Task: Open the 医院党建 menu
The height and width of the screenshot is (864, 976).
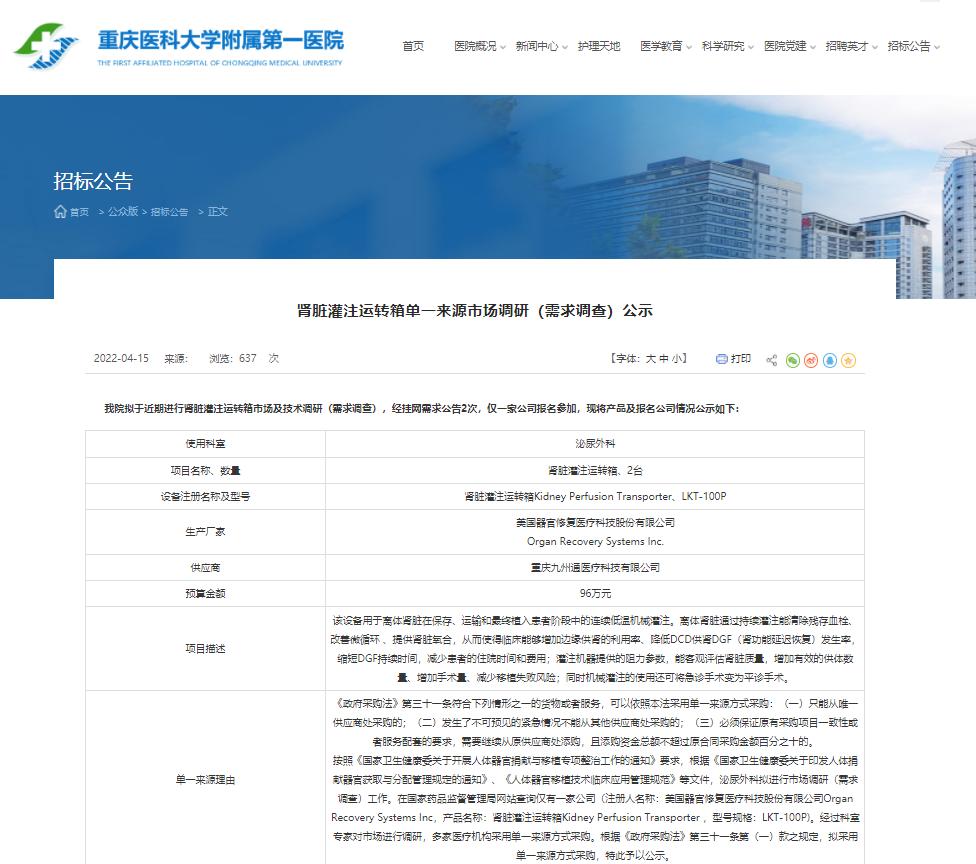Action: point(785,46)
